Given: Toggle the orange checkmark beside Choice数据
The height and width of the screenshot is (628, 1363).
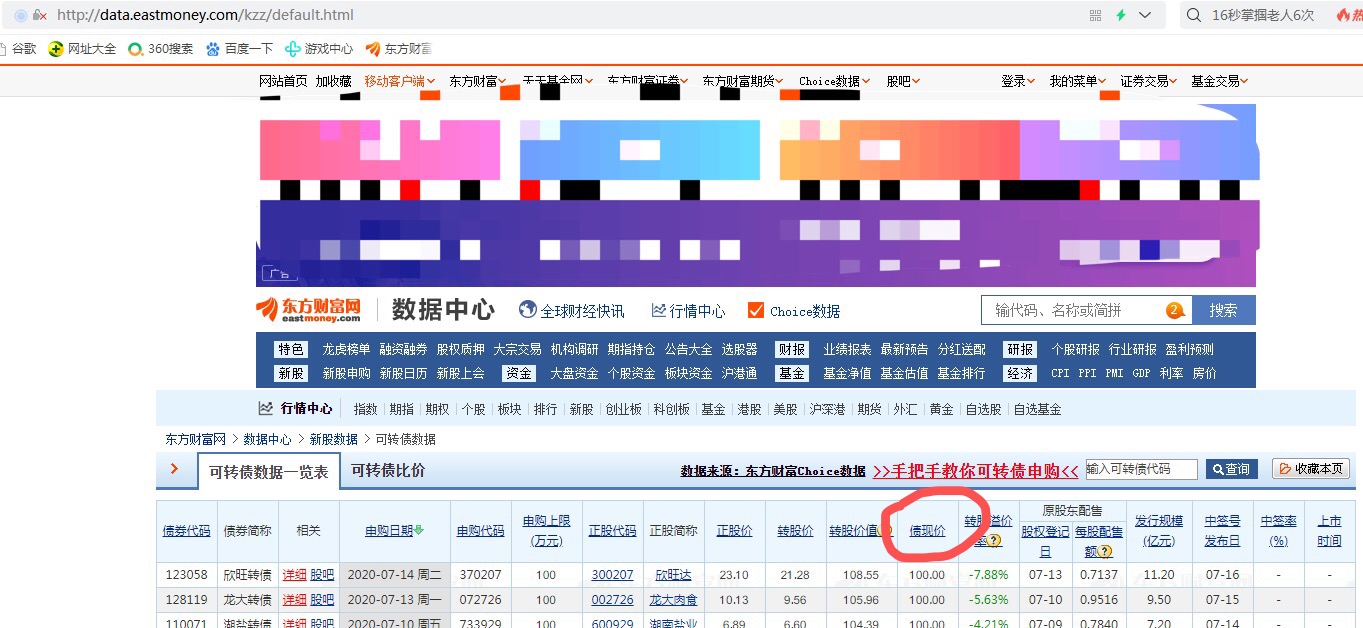Looking at the screenshot, I should tap(756, 310).
